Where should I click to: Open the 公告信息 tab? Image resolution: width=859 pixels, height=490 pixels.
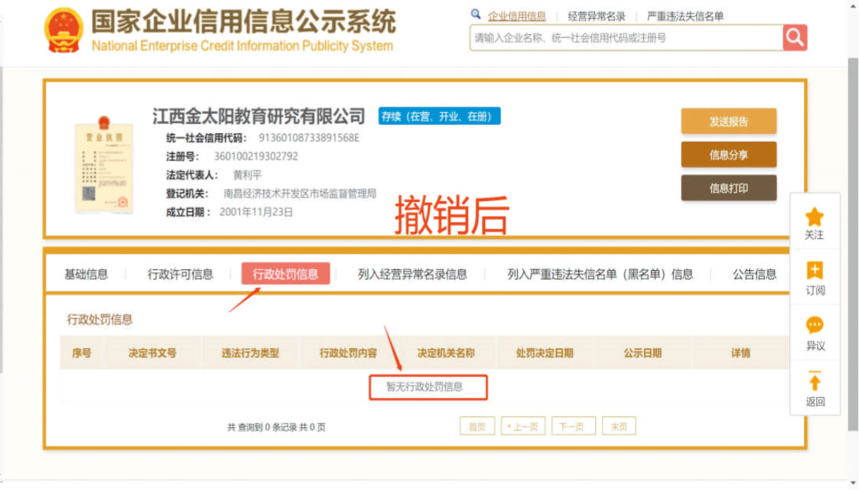click(x=754, y=274)
